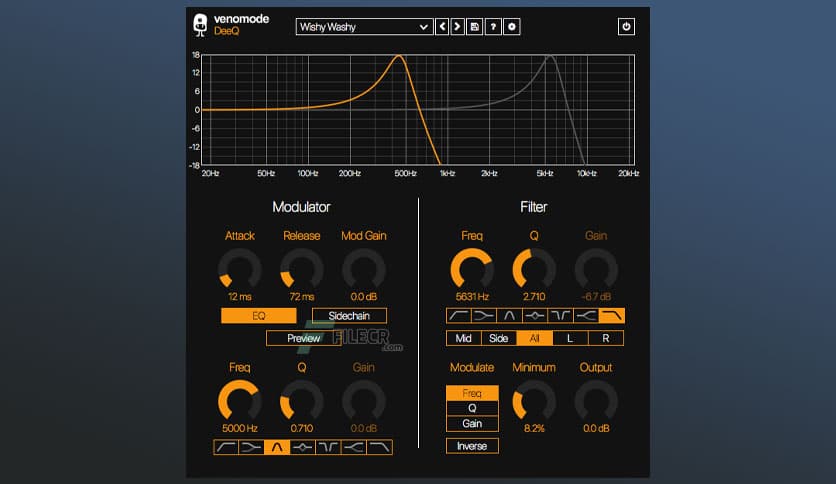Screen dimensions: 836x484
Task: Set filter channel to Mid
Action: point(463,338)
